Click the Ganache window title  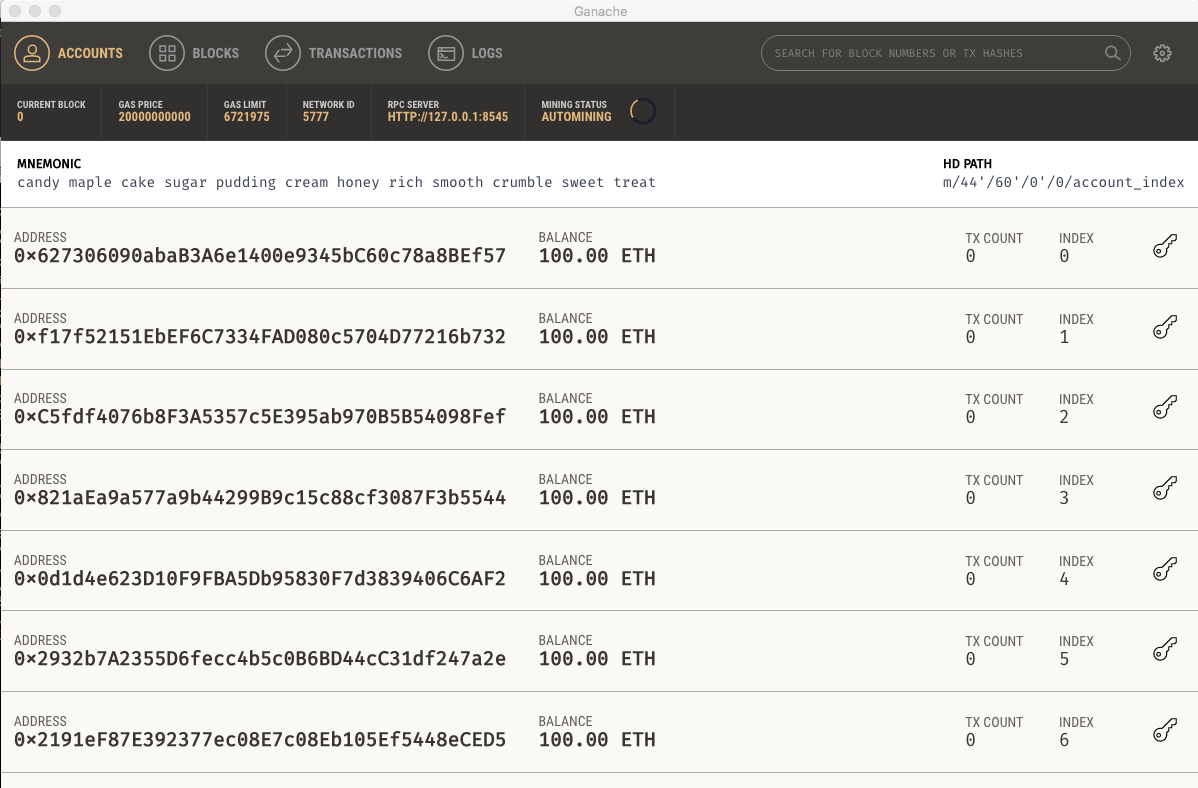601,11
